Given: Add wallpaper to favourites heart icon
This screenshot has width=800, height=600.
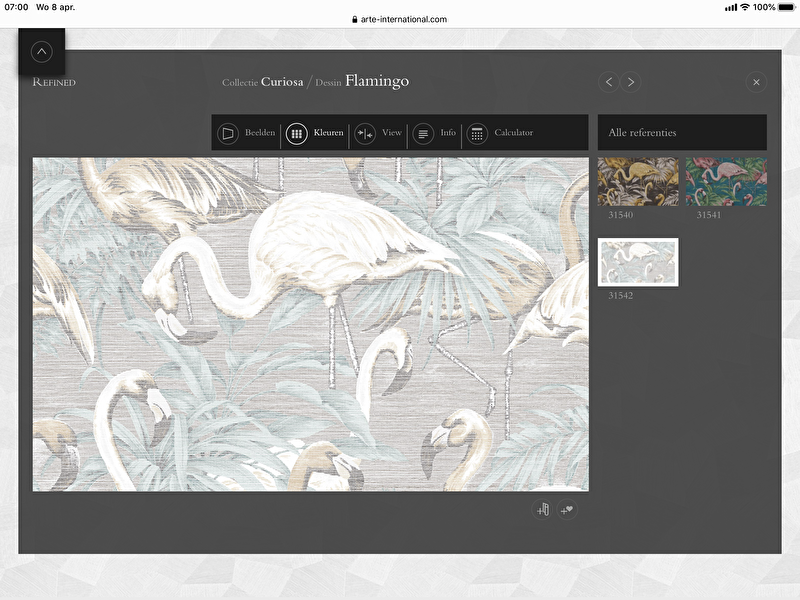Looking at the screenshot, I should coord(567,509).
